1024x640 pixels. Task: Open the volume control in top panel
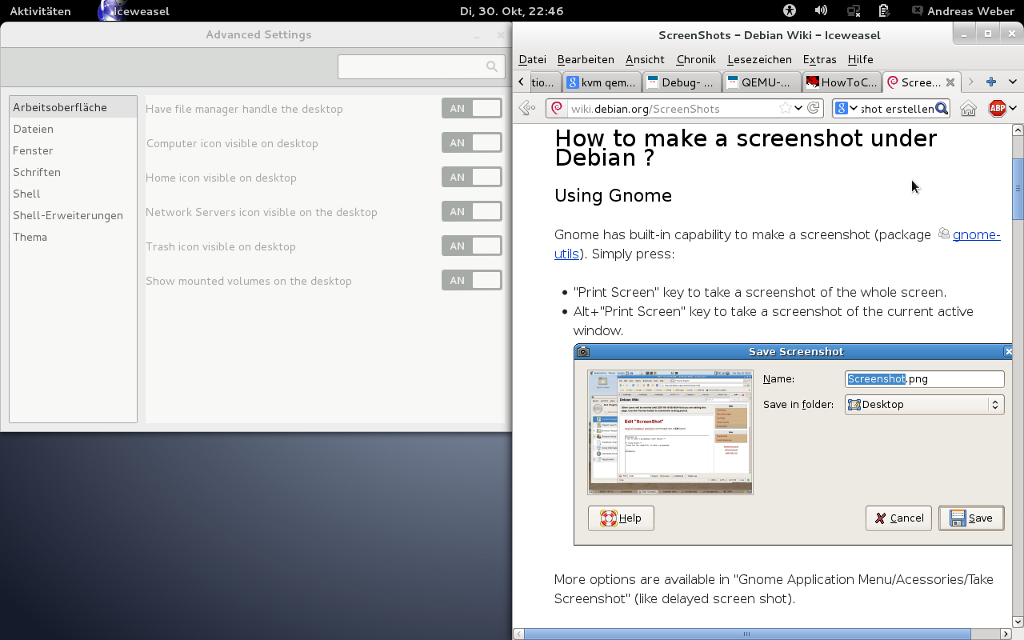point(821,11)
